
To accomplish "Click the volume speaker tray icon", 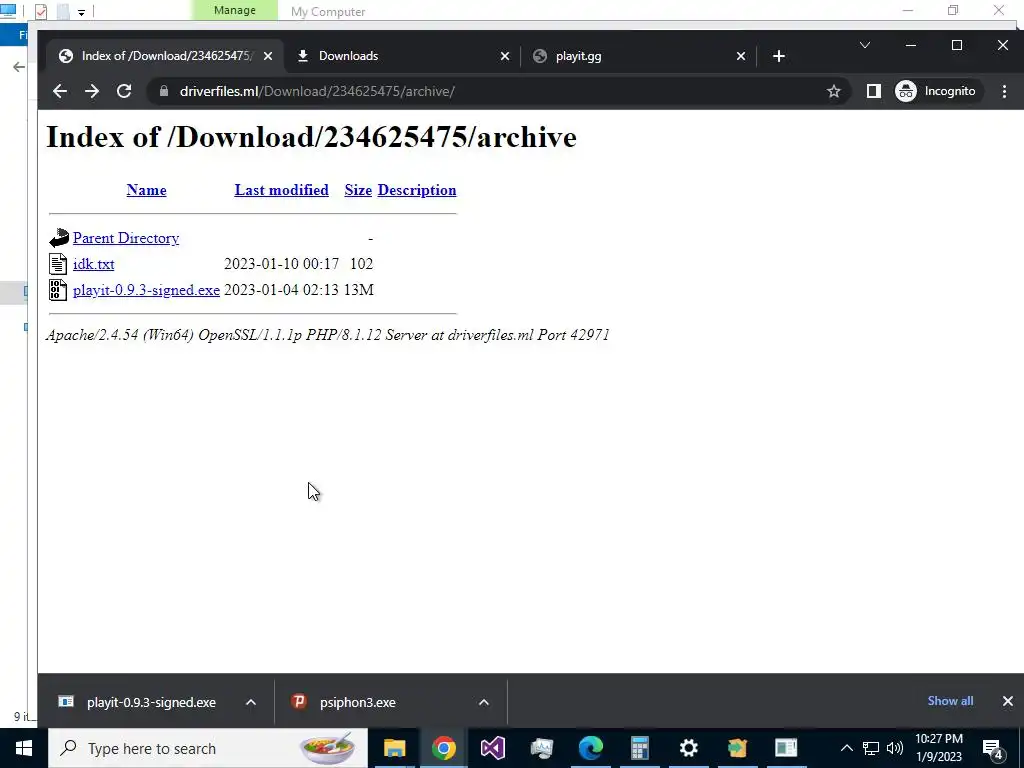I will (x=895, y=748).
